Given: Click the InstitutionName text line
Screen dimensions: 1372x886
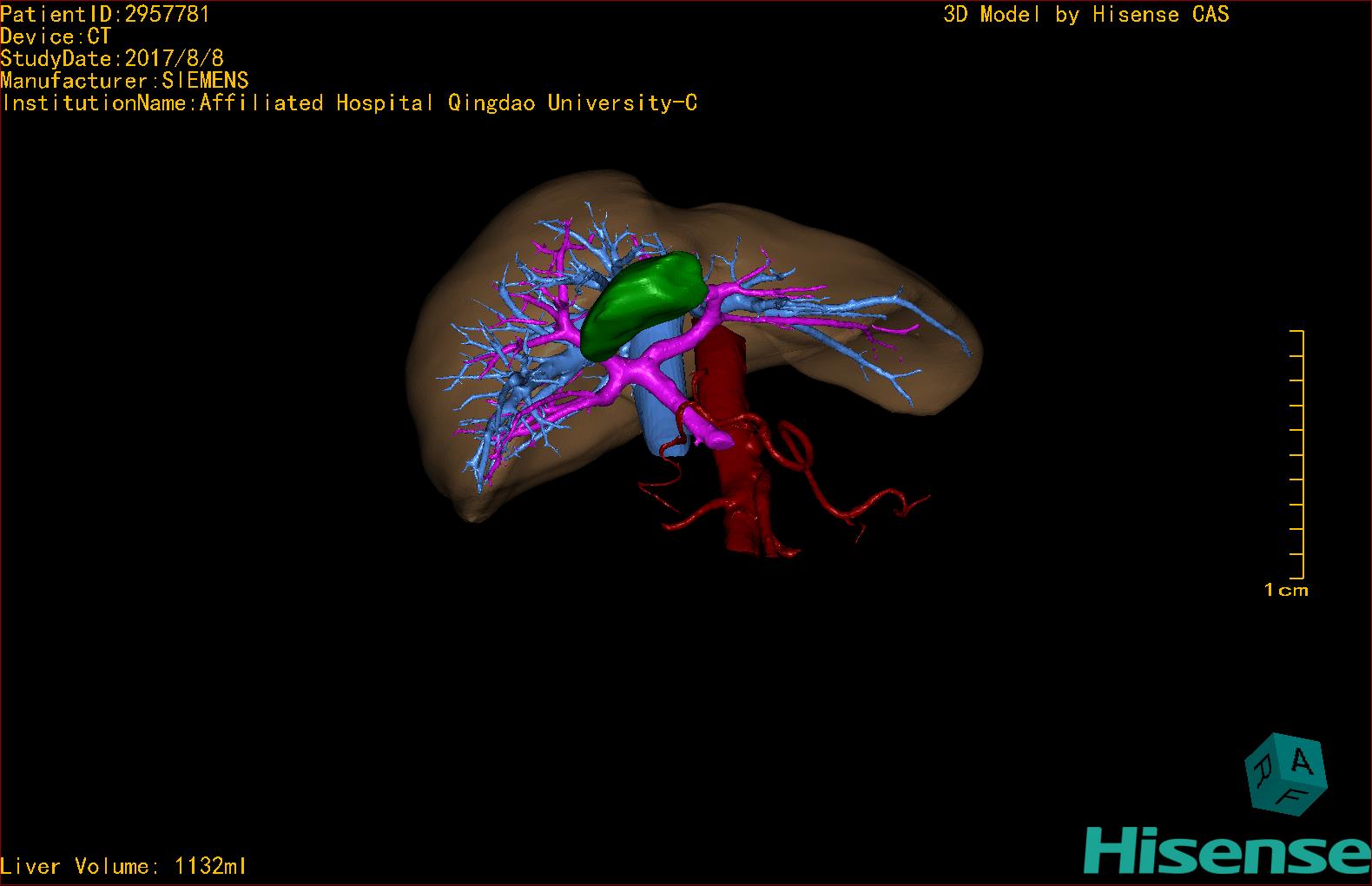Looking at the screenshot, I should 349,103.
